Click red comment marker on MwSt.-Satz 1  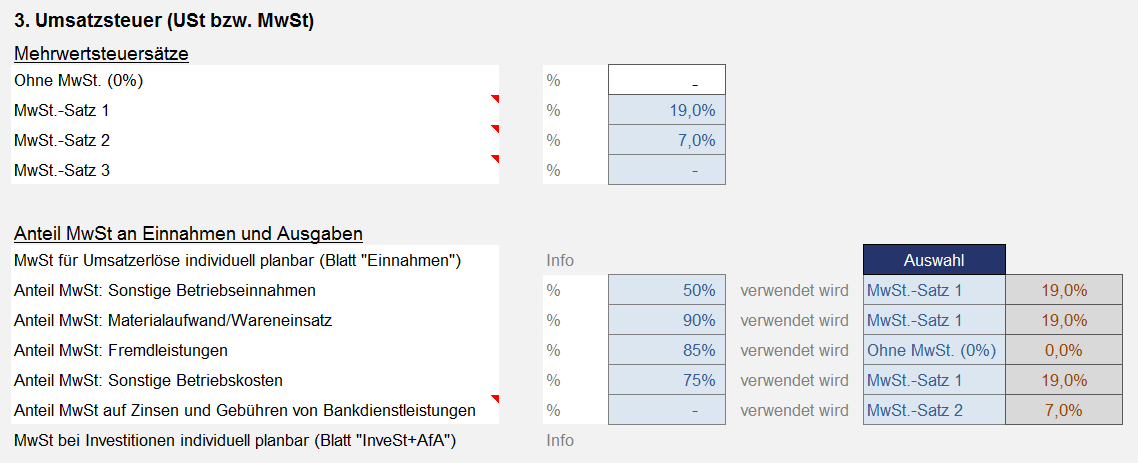pos(496,99)
